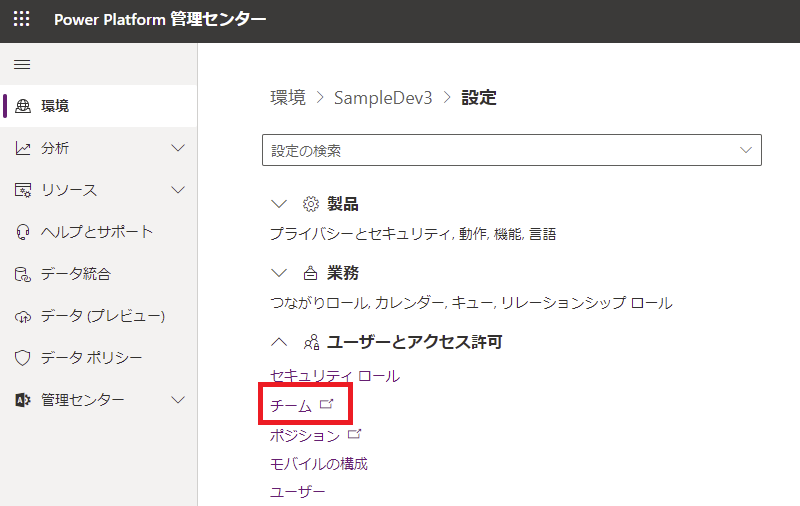
Task: Open the ユーザー link
Action: 297,492
